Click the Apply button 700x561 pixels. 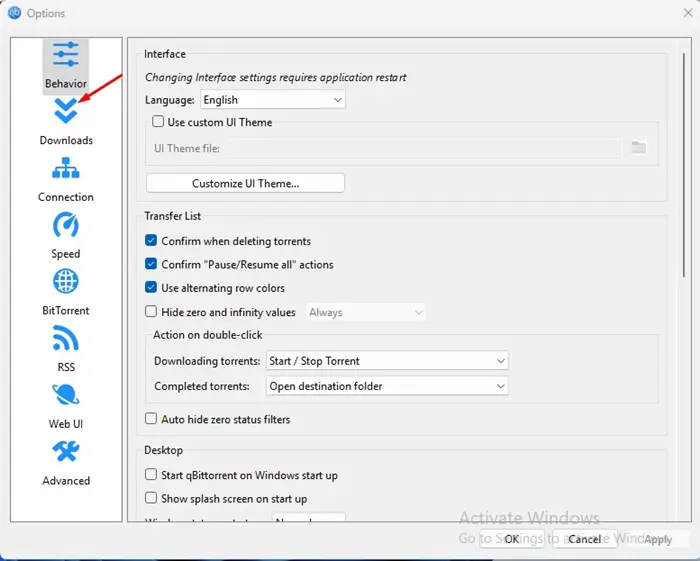tap(658, 539)
